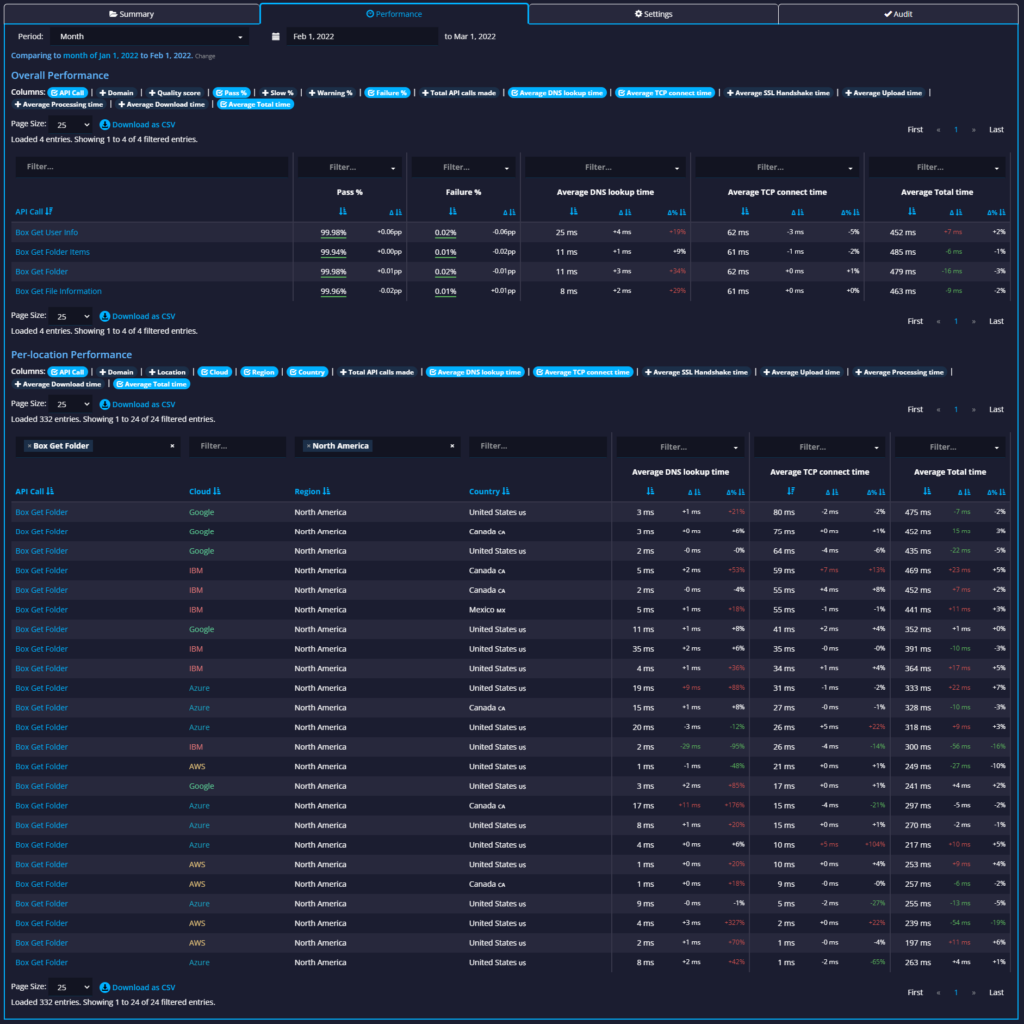Click Last in bottom pagination
The width and height of the screenshot is (1024, 1024).
click(996, 993)
